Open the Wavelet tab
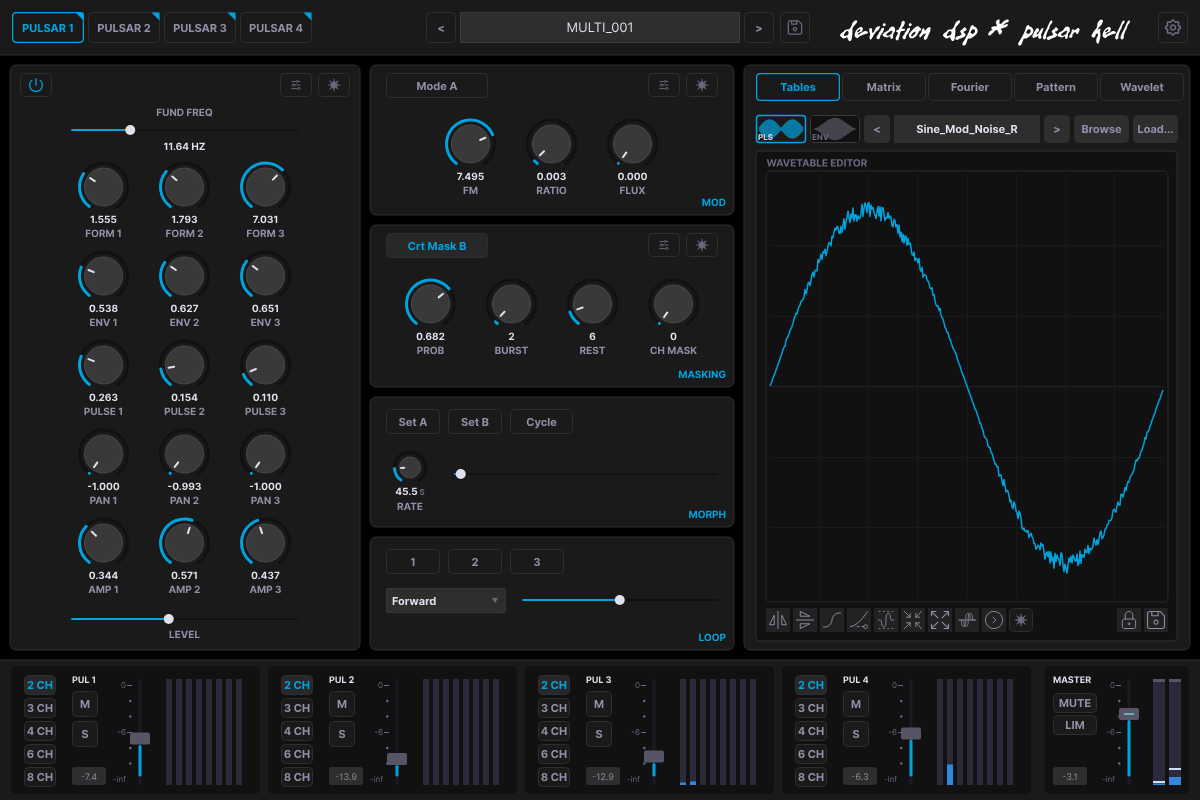 1142,87
